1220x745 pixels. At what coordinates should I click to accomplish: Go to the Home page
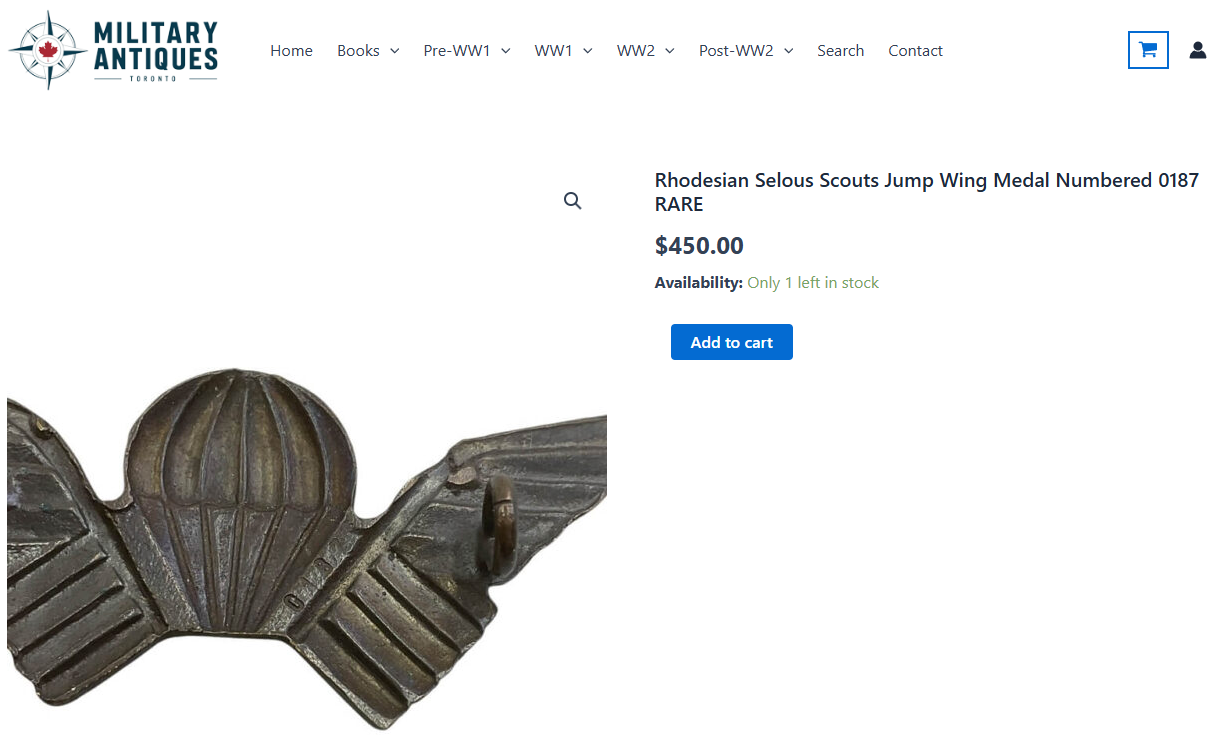click(291, 51)
